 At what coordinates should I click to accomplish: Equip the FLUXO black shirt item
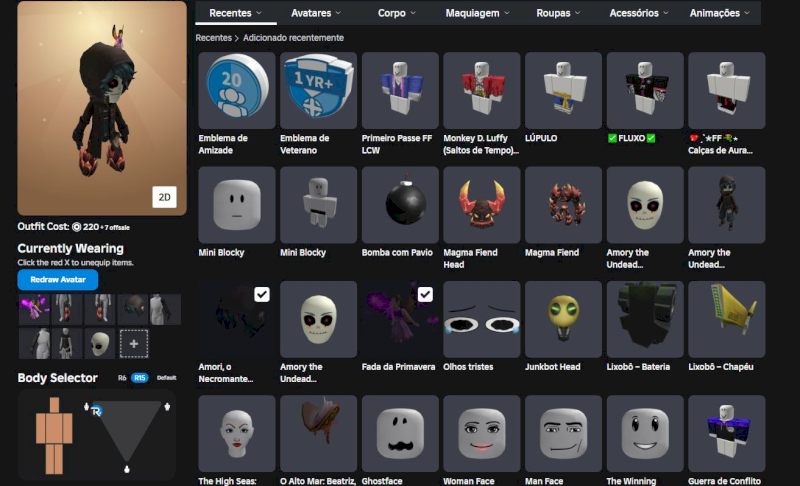tap(645, 90)
